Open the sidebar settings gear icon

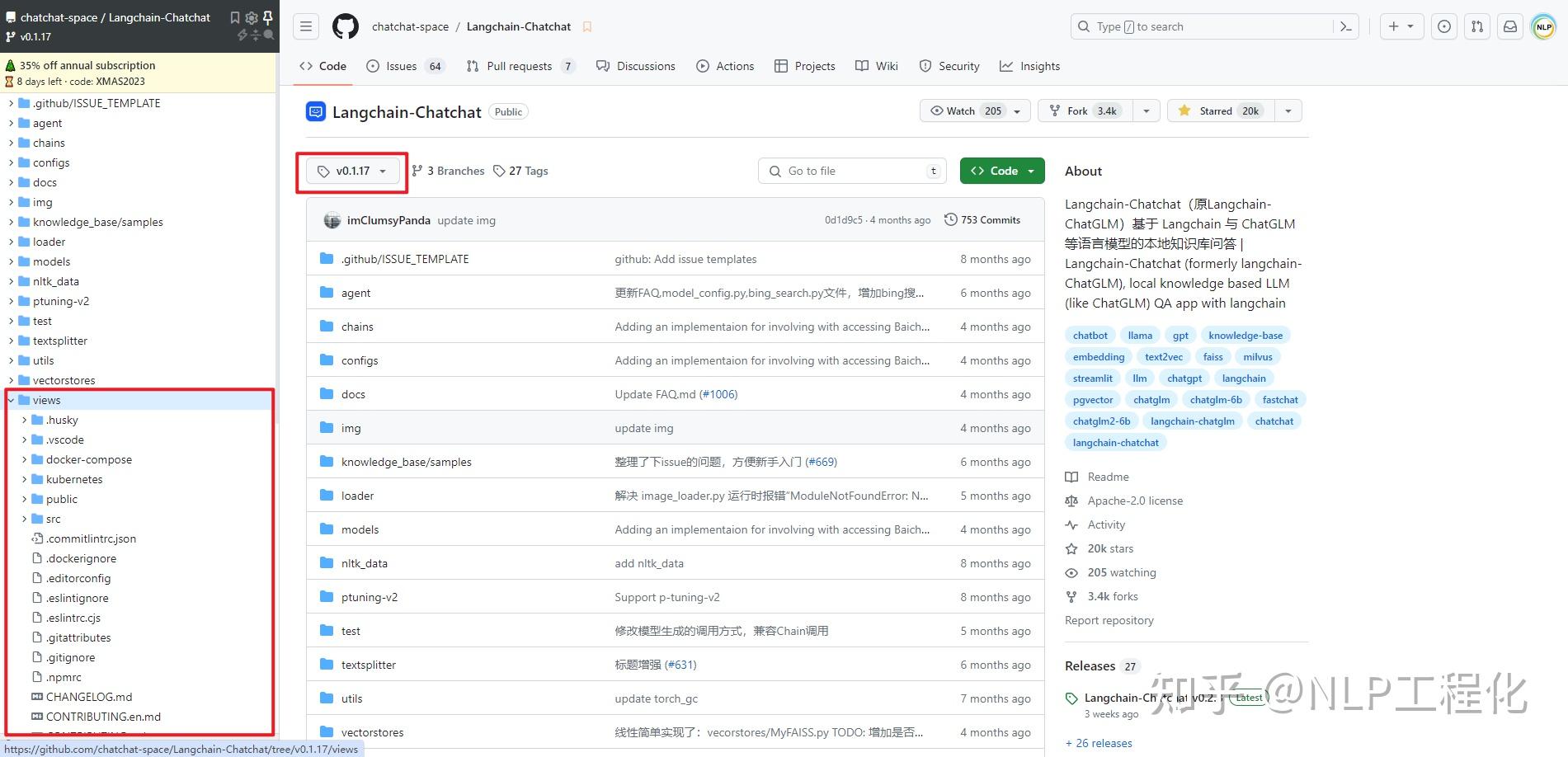point(251,16)
